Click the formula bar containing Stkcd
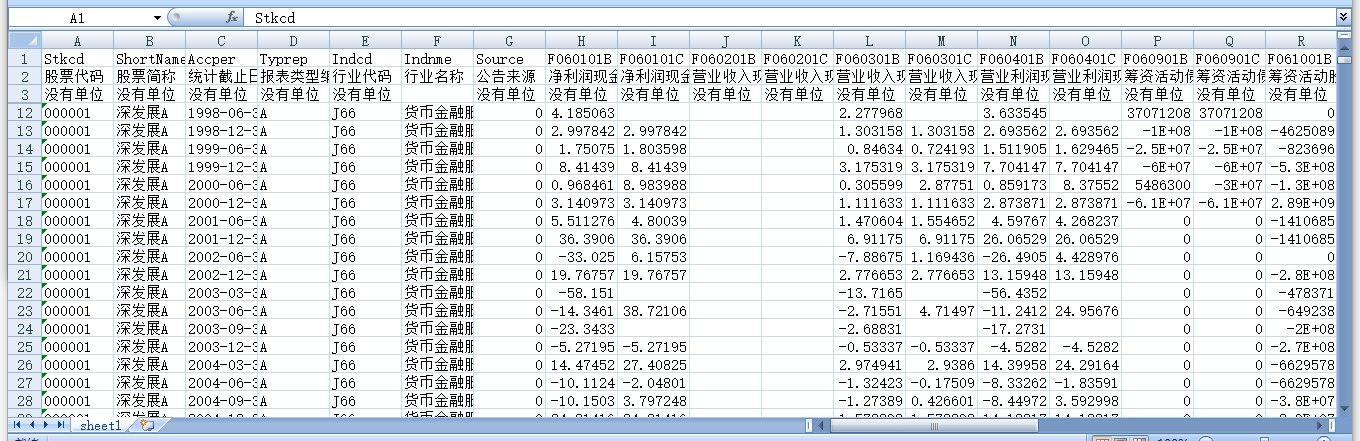This screenshot has width=1360, height=441. (790, 18)
